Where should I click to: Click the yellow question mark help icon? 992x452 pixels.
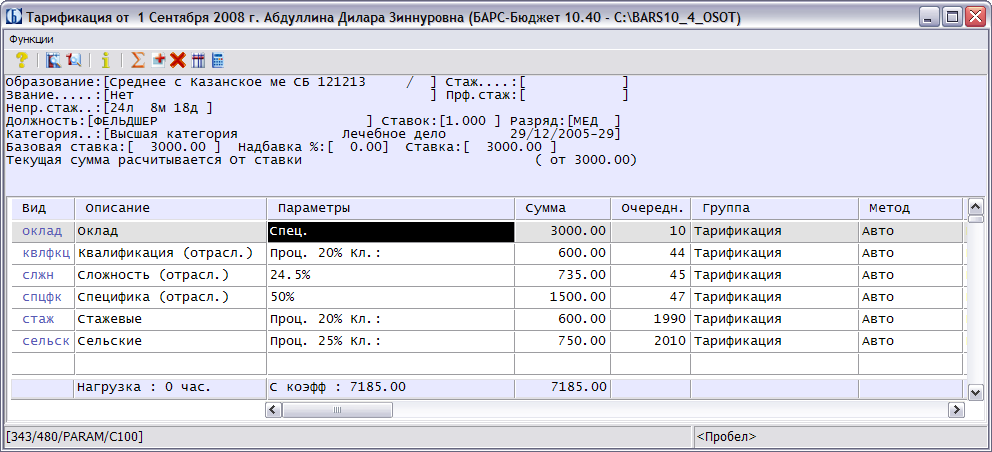22,60
